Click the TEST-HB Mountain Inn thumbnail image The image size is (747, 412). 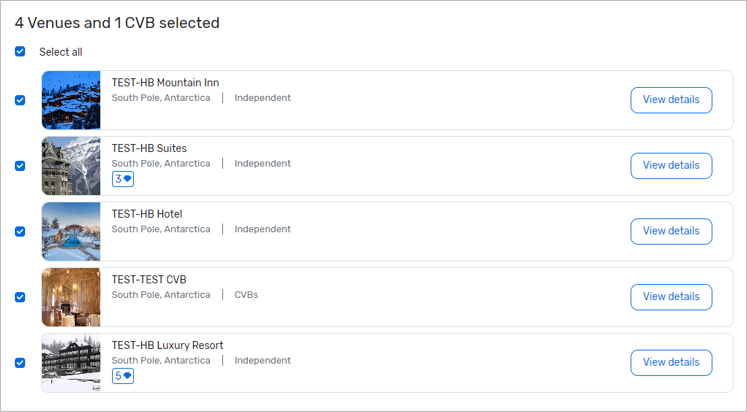pos(71,100)
